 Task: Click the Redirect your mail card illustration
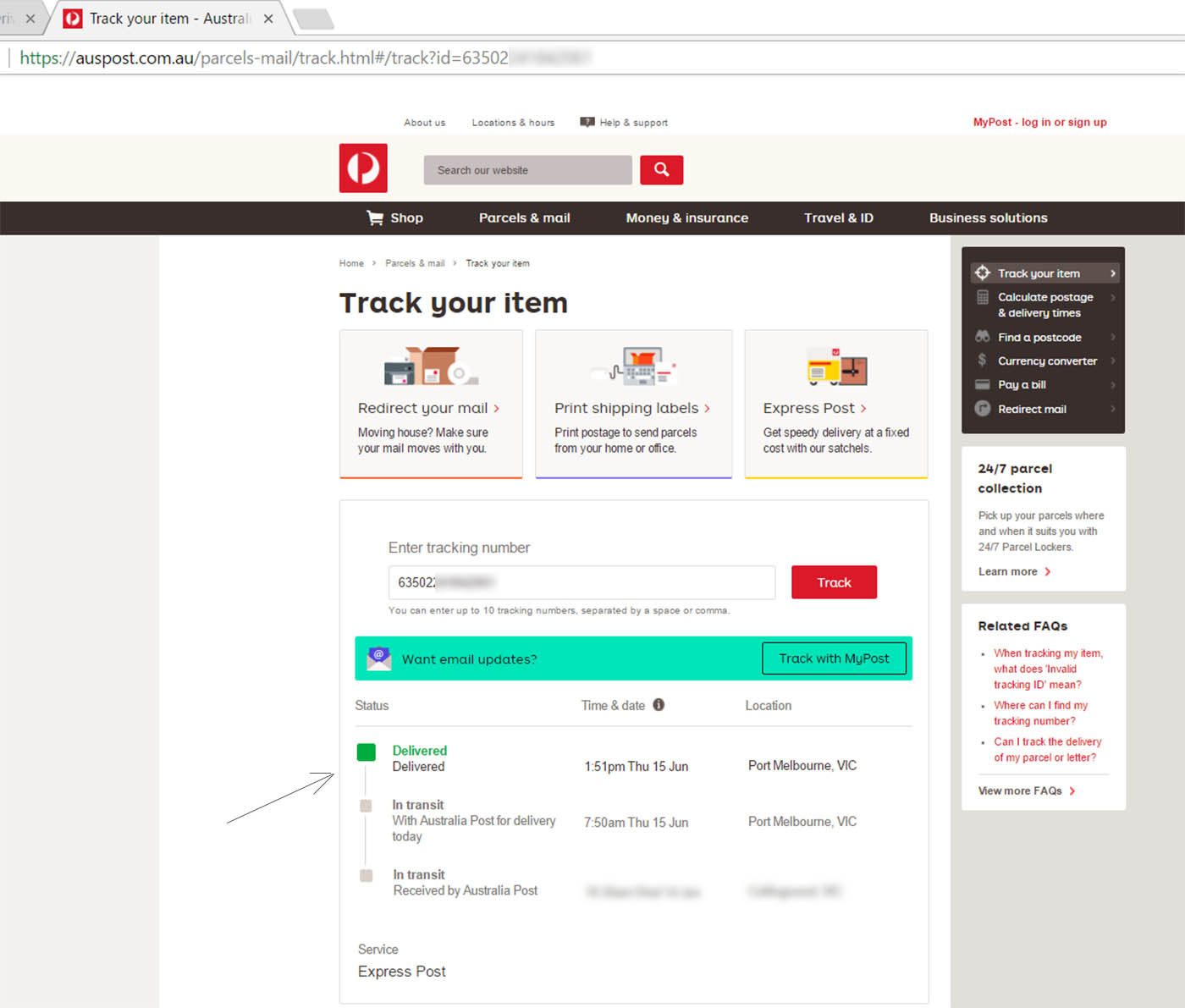pyautogui.click(x=431, y=366)
